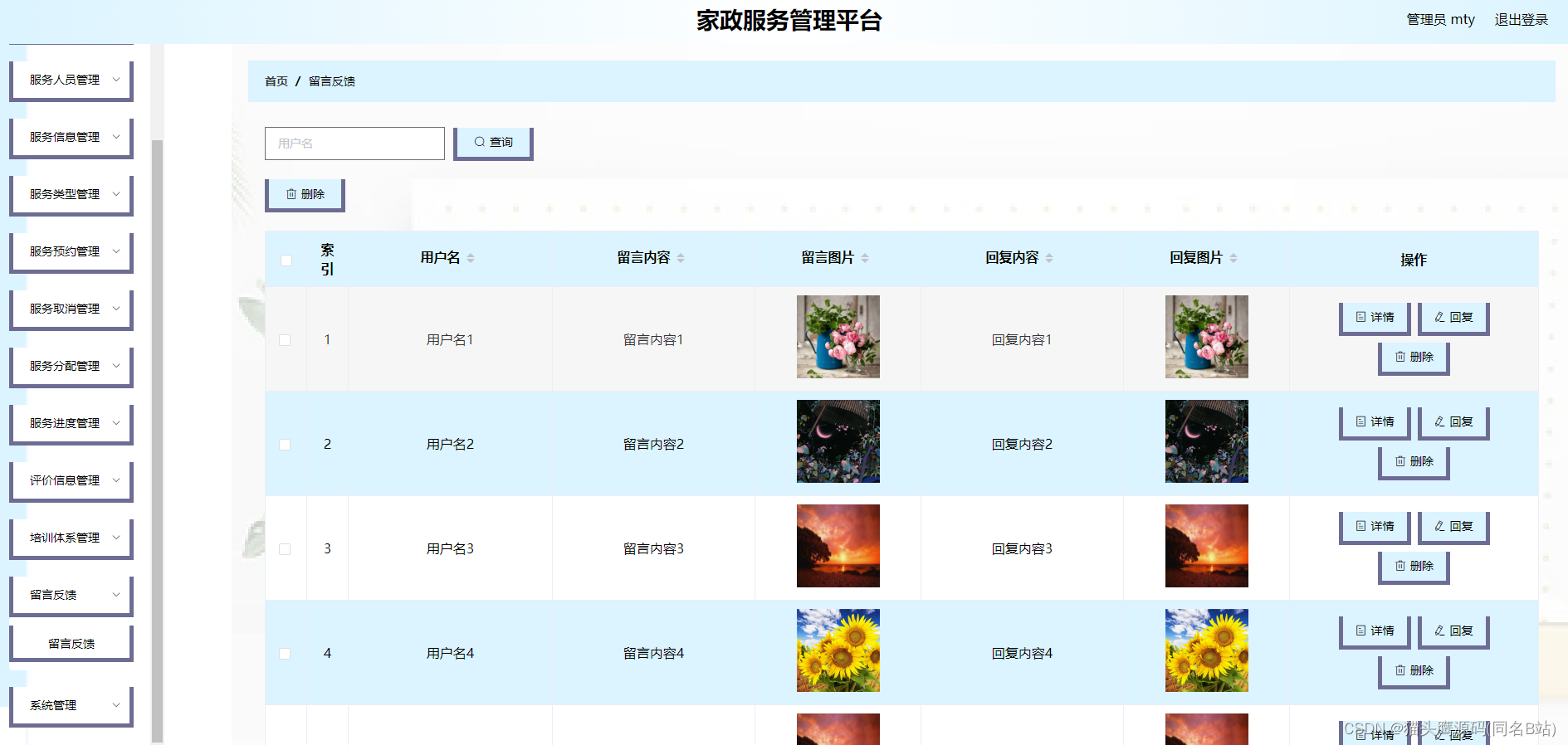Image resolution: width=1568 pixels, height=745 pixels.
Task: Open 回复图片 sunset thumbnail in row 3
Action: pos(1207,546)
